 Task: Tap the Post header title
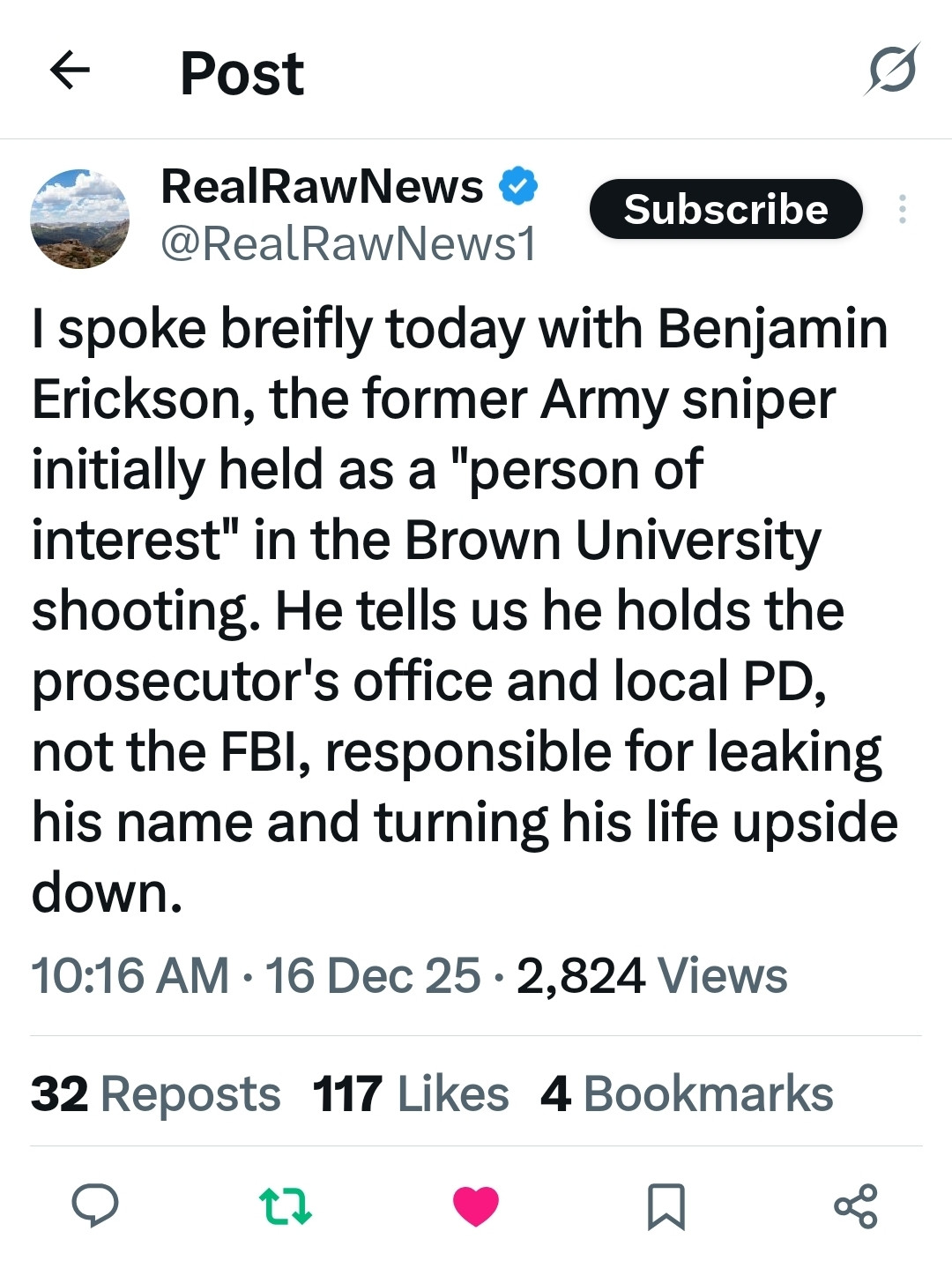point(242,72)
